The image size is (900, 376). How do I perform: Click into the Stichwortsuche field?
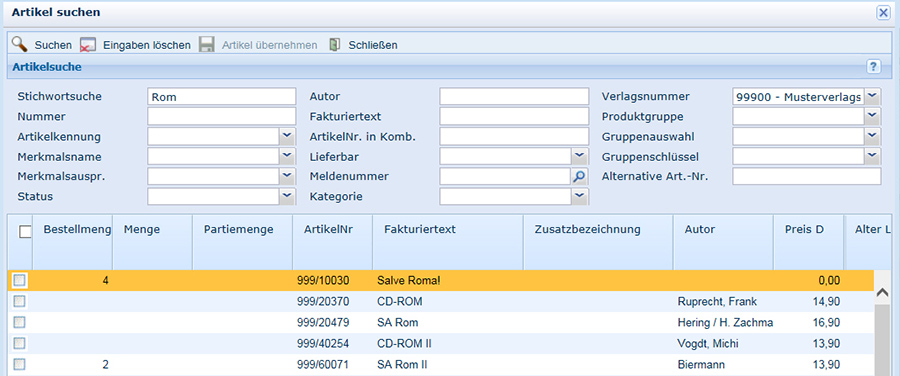(x=222, y=96)
